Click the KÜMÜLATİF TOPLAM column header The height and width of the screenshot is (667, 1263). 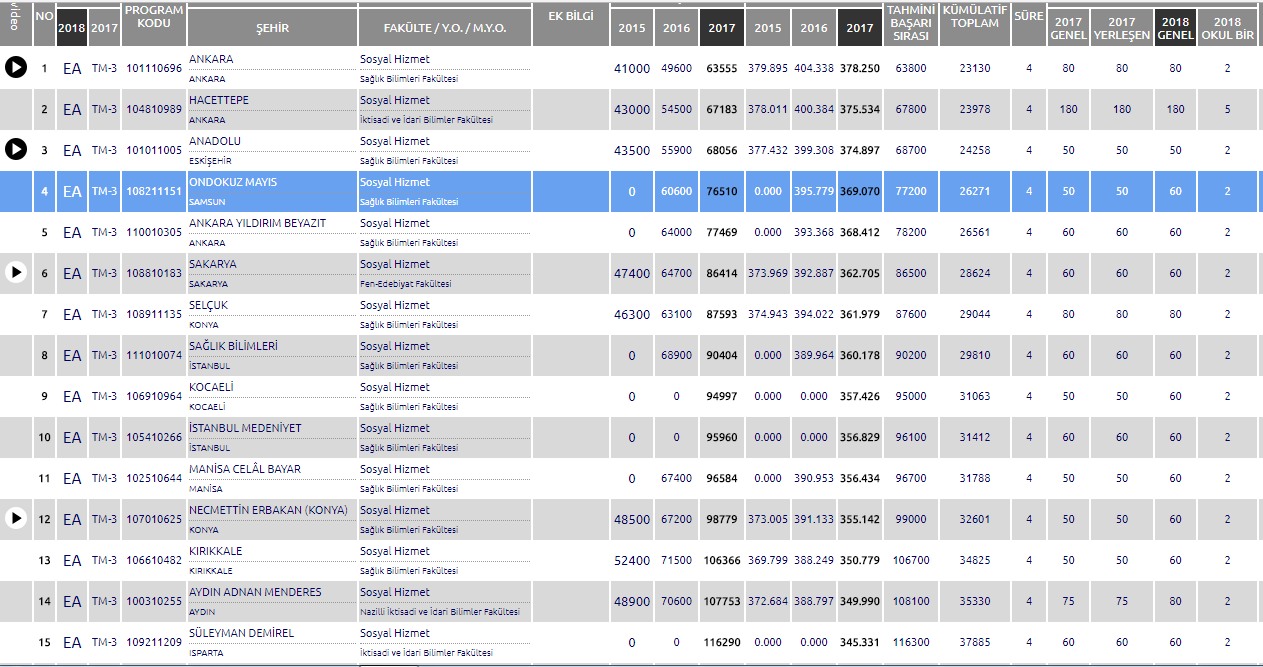coord(976,17)
